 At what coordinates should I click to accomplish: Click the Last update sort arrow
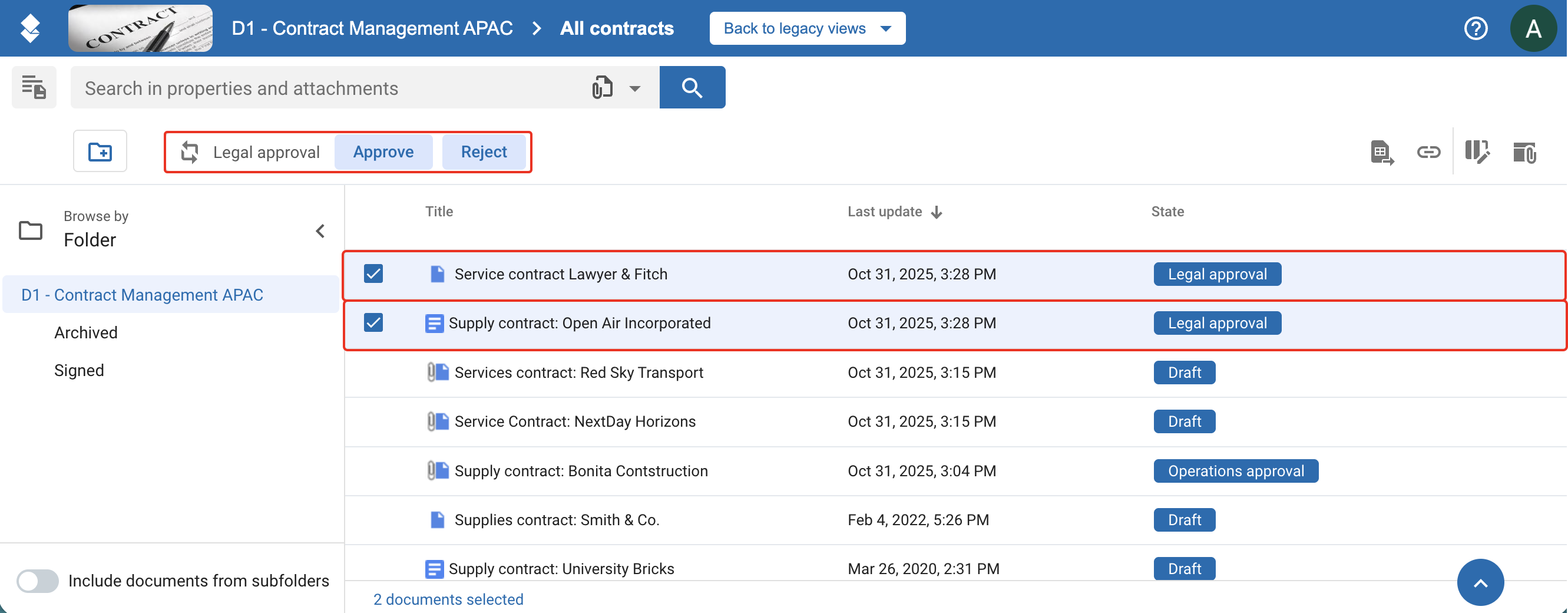936,212
